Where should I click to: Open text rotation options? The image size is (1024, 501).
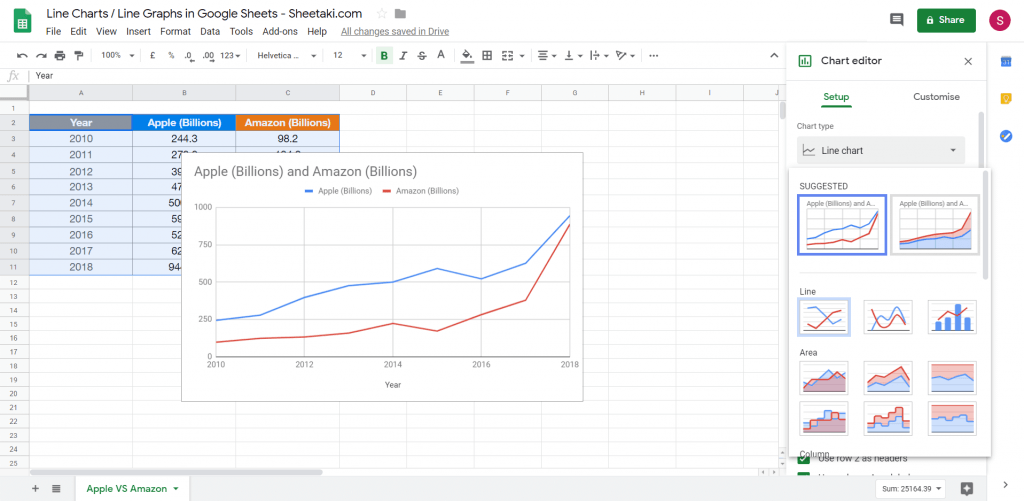pyautogui.click(x=625, y=56)
